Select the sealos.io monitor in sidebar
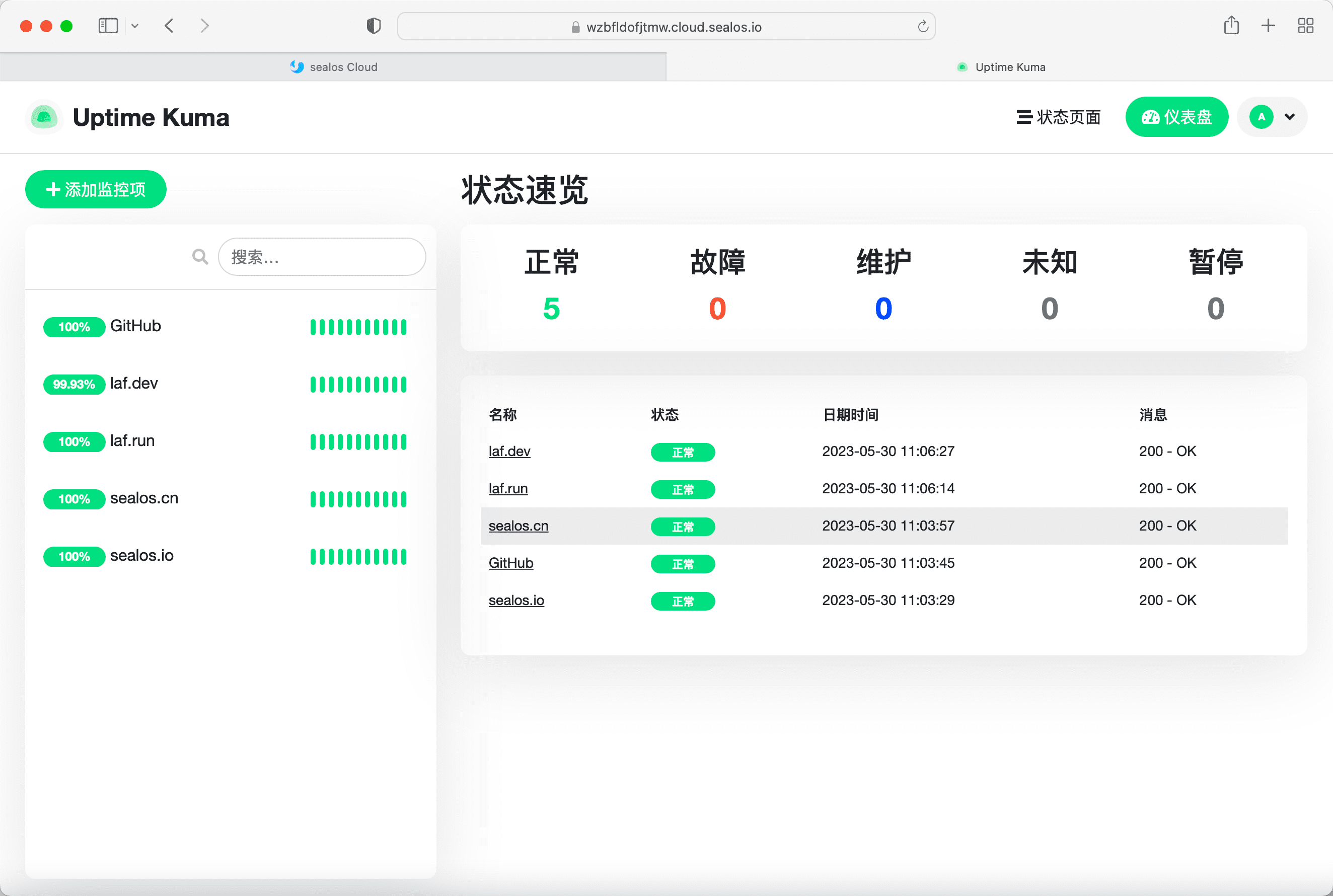 230,556
